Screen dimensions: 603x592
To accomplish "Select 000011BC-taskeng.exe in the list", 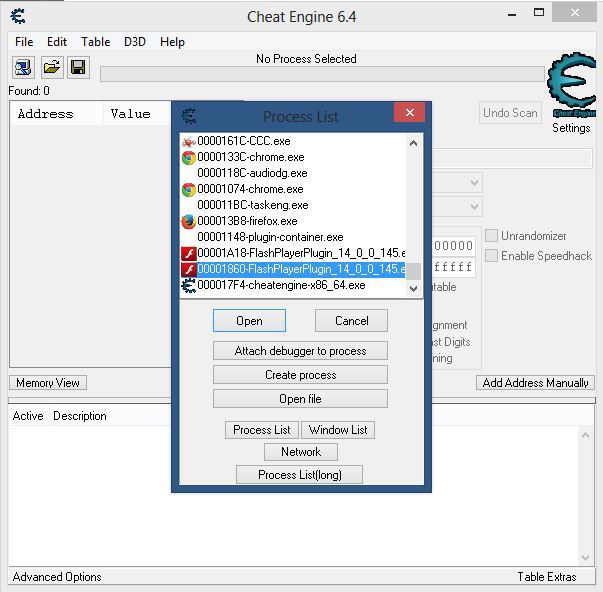I will [292, 205].
